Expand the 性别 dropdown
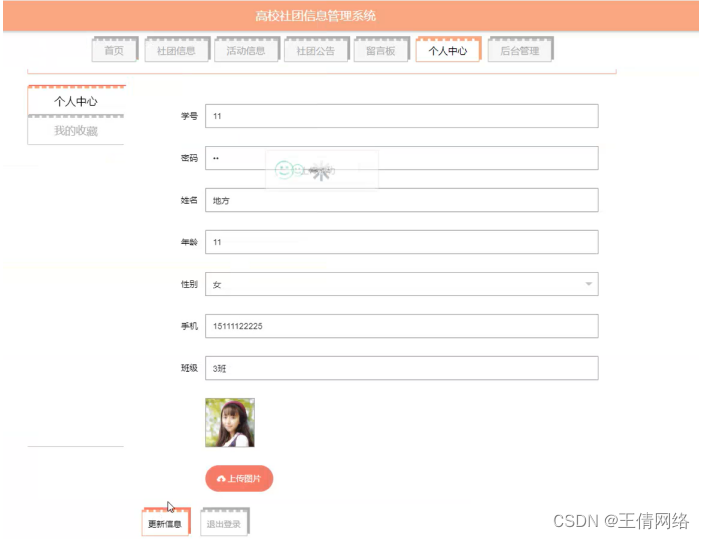Viewport: 705px width, 539px height. (402, 284)
